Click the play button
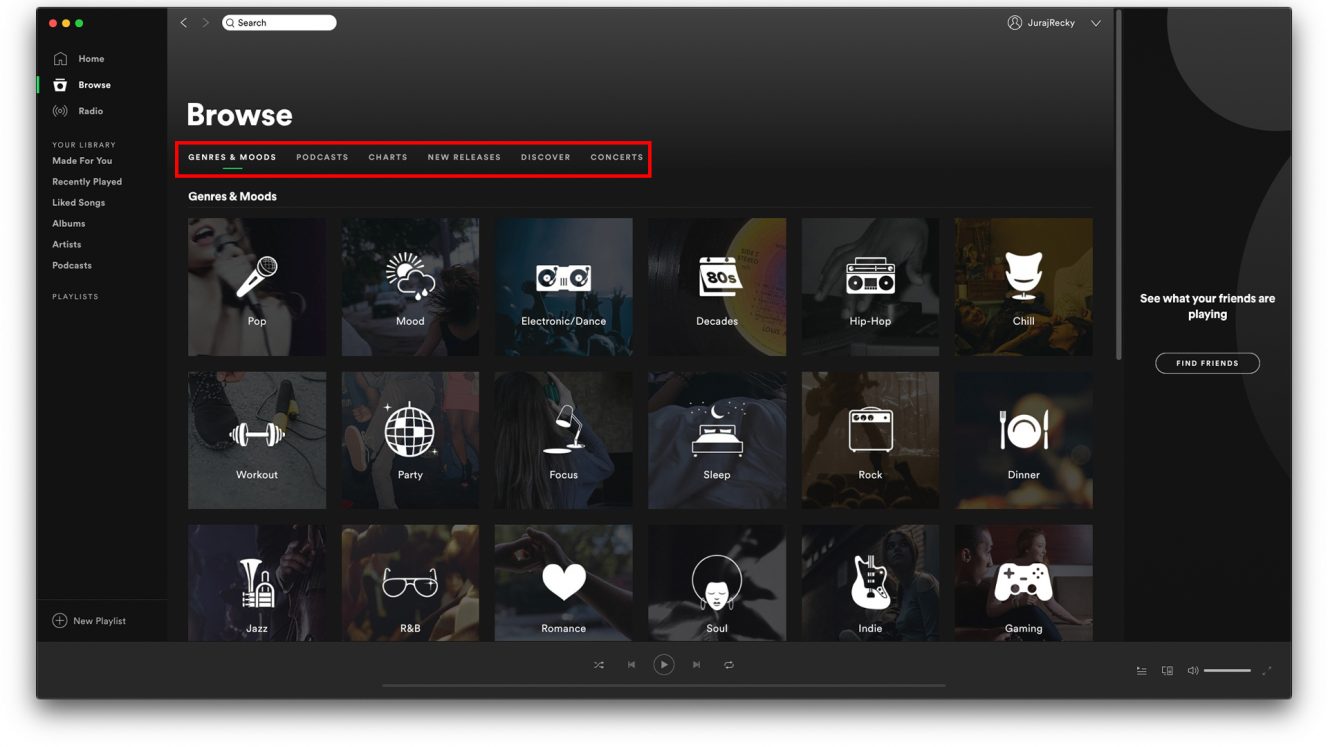 tap(664, 665)
